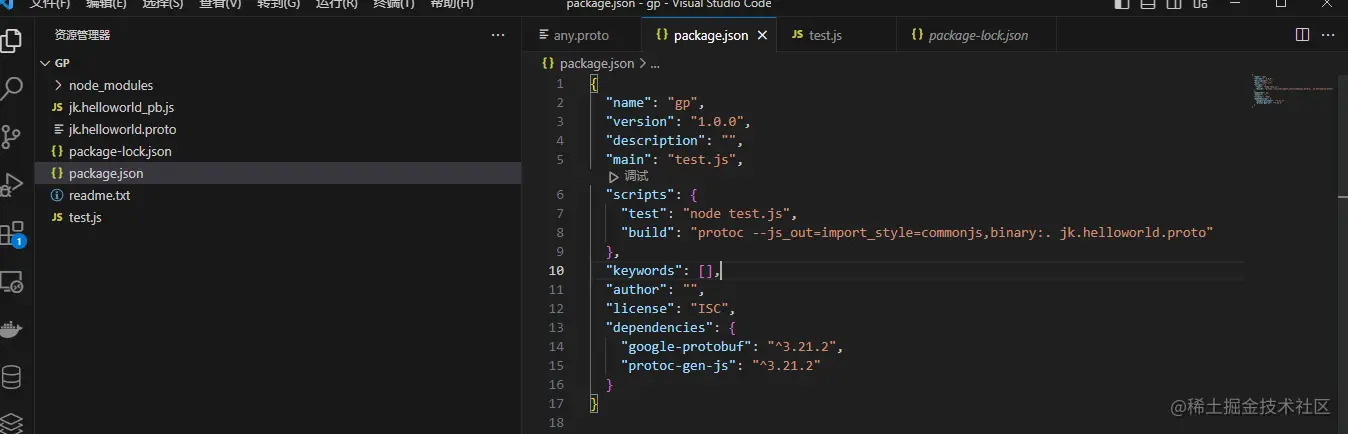
Task: Click line number 10 in gutter
Action: point(556,270)
